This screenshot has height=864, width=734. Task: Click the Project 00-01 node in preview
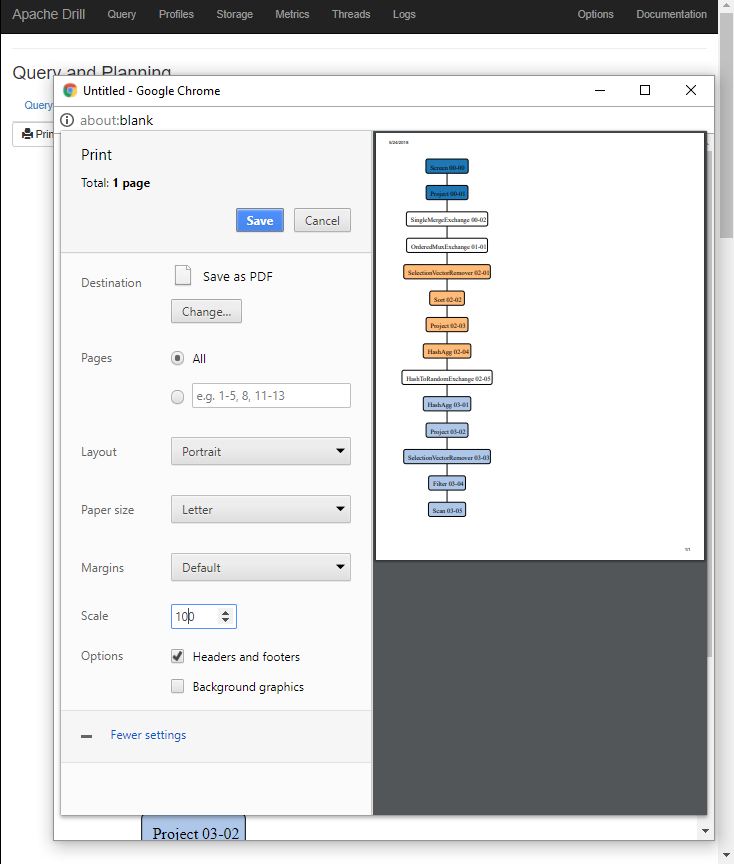pos(447,193)
